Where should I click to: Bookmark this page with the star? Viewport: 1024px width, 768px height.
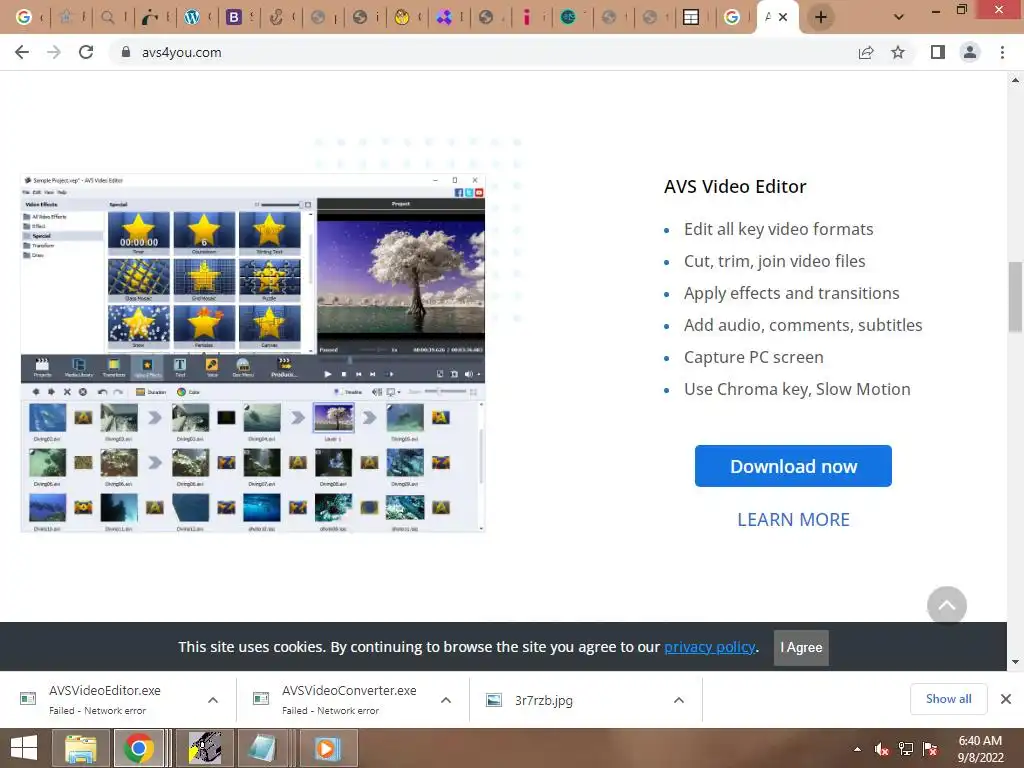(x=898, y=52)
